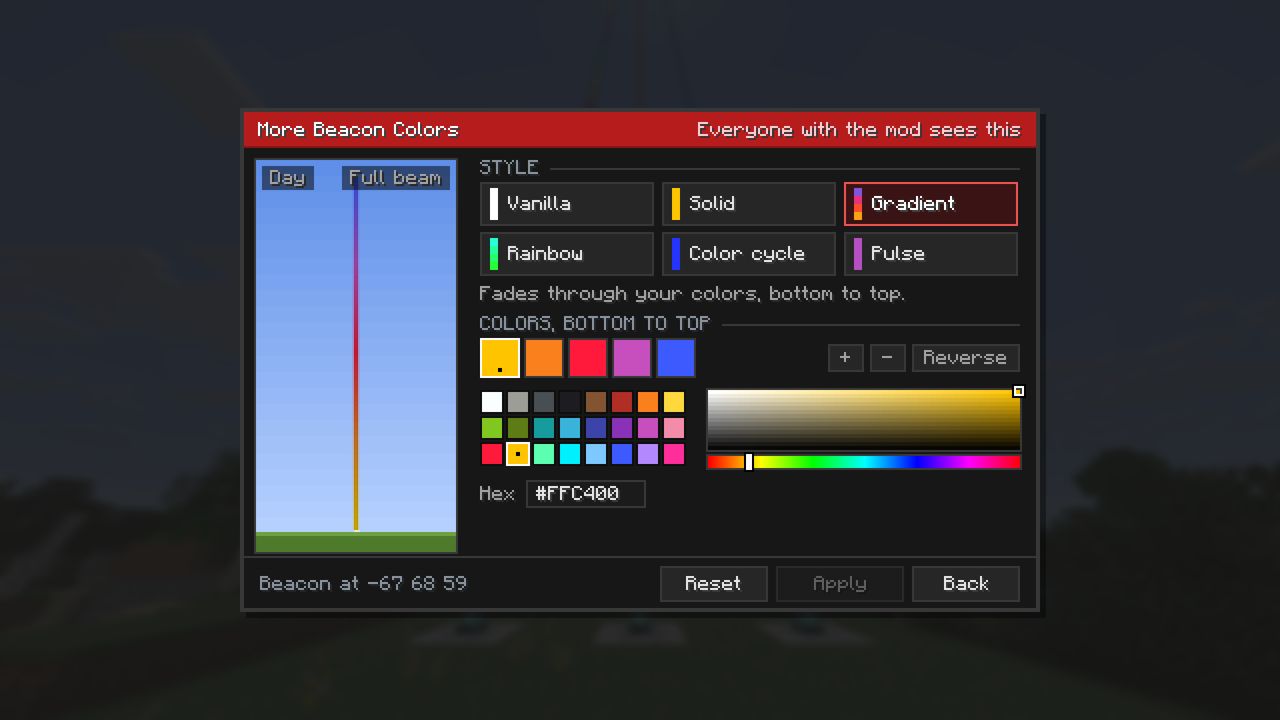Image resolution: width=1280 pixels, height=720 pixels.
Task: Pick teal from the palette's second row
Action: [x=544, y=428]
